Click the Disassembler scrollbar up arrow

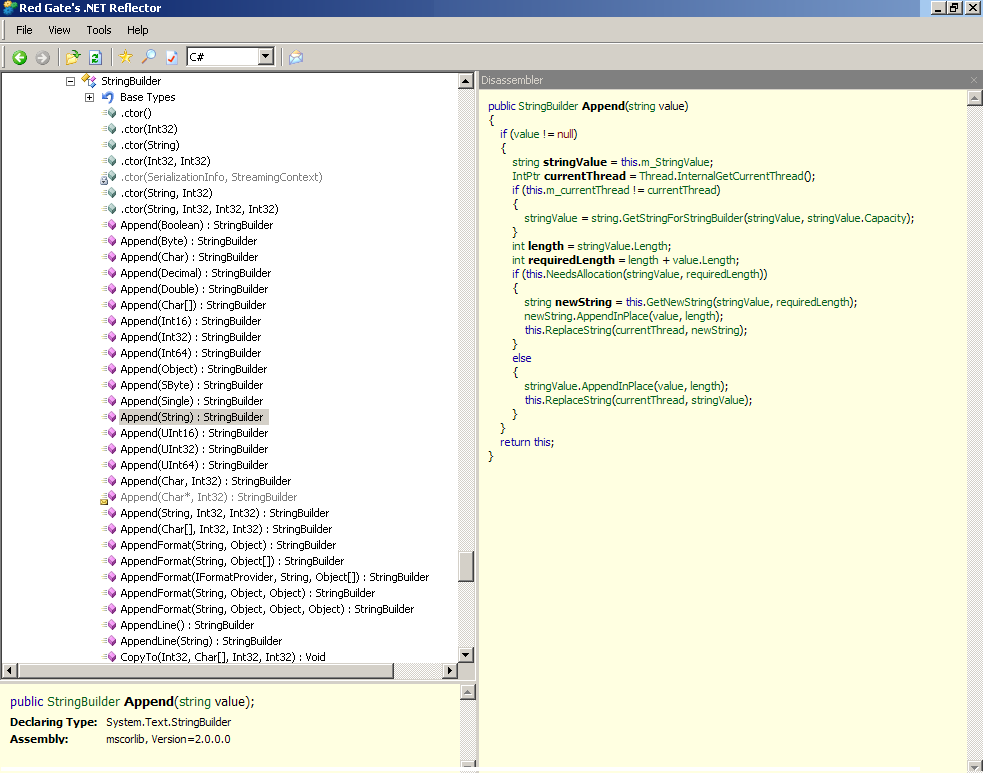point(975,98)
